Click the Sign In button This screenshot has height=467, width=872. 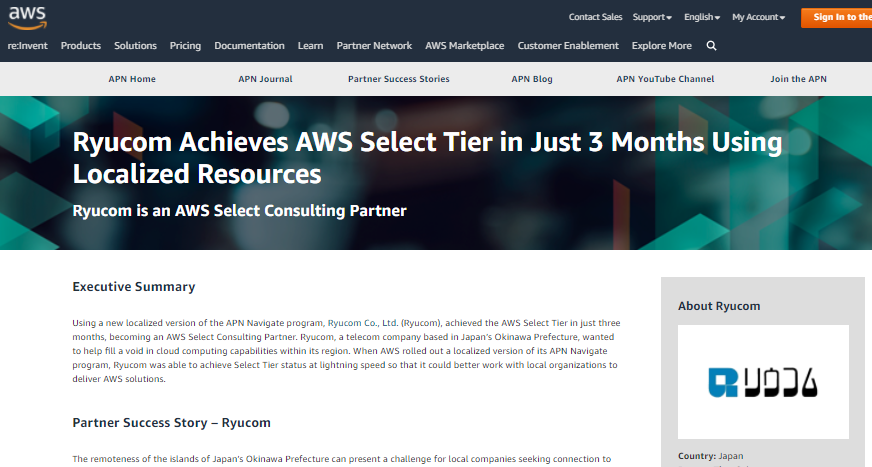(836, 17)
